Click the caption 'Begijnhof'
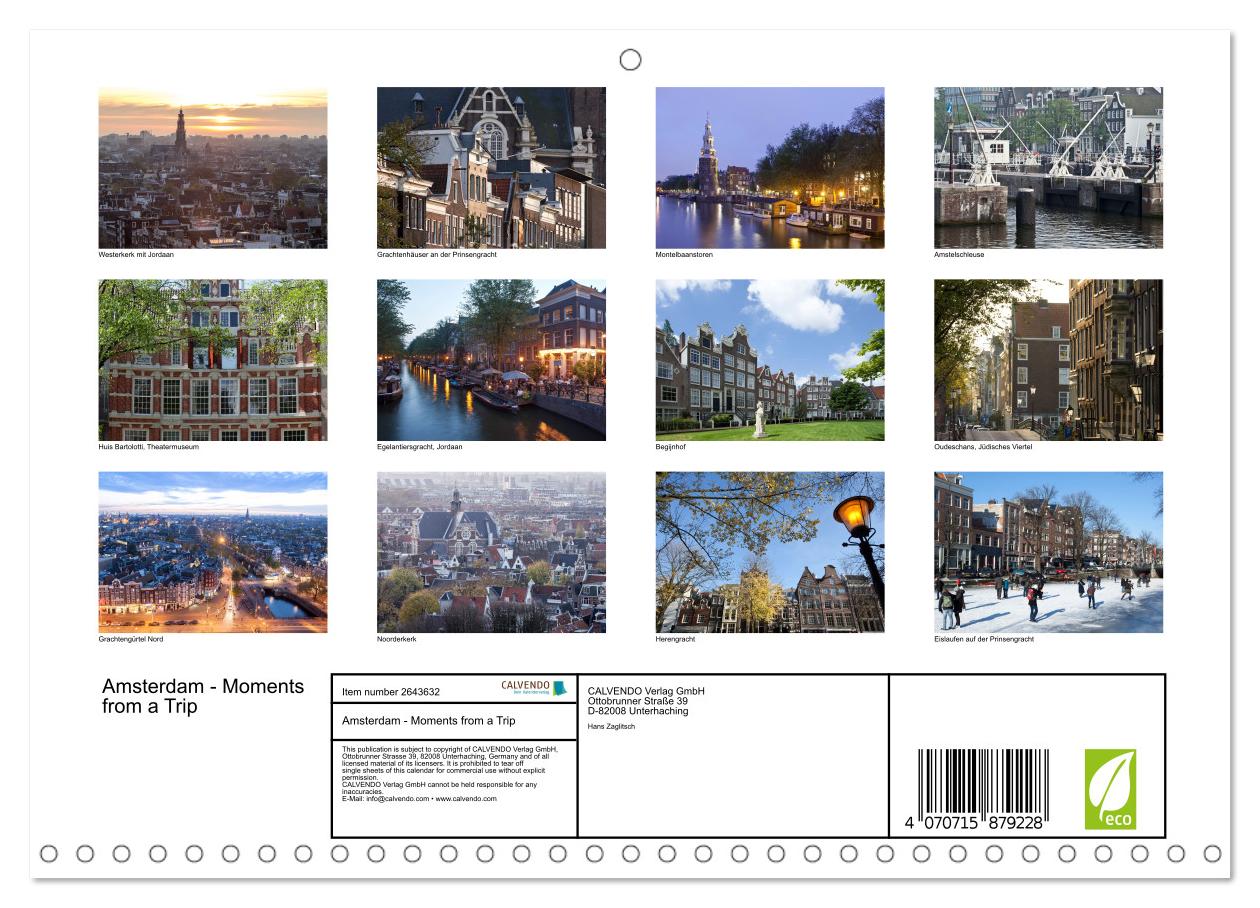1260x908 pixels. pos(671,447)
